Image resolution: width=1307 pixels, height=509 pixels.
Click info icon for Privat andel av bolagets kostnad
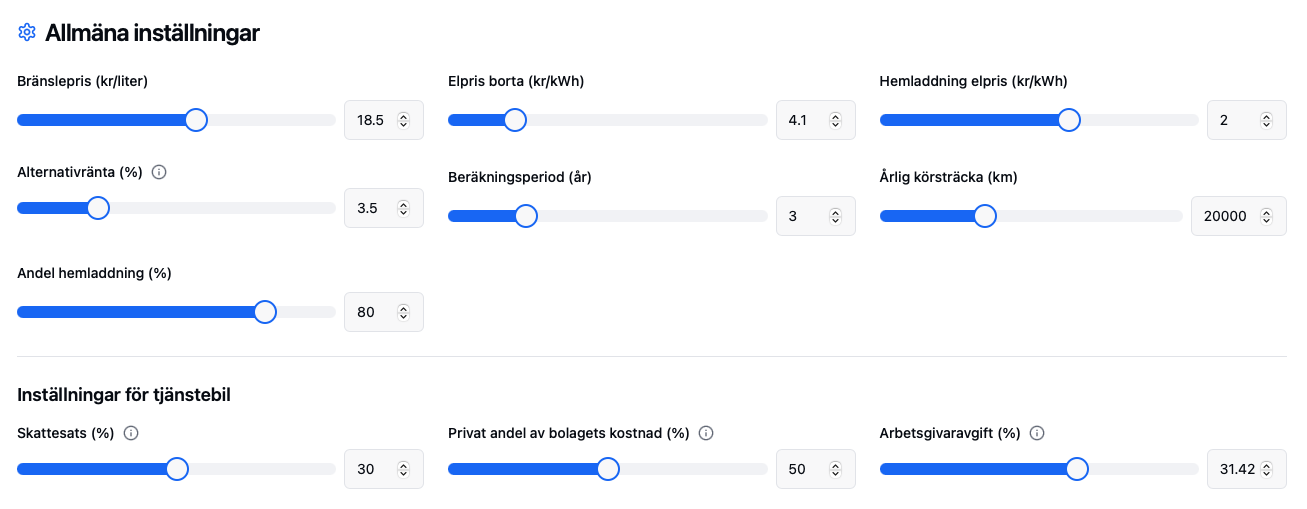click(x=706, y=433)
